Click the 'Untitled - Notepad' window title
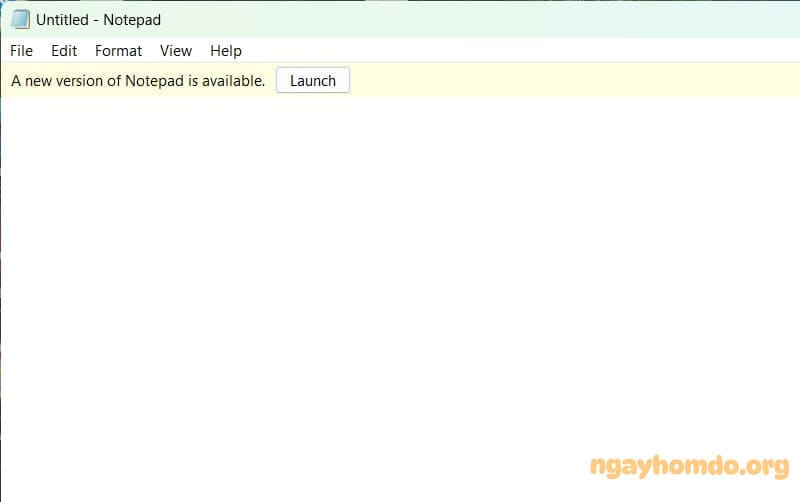 98,20
